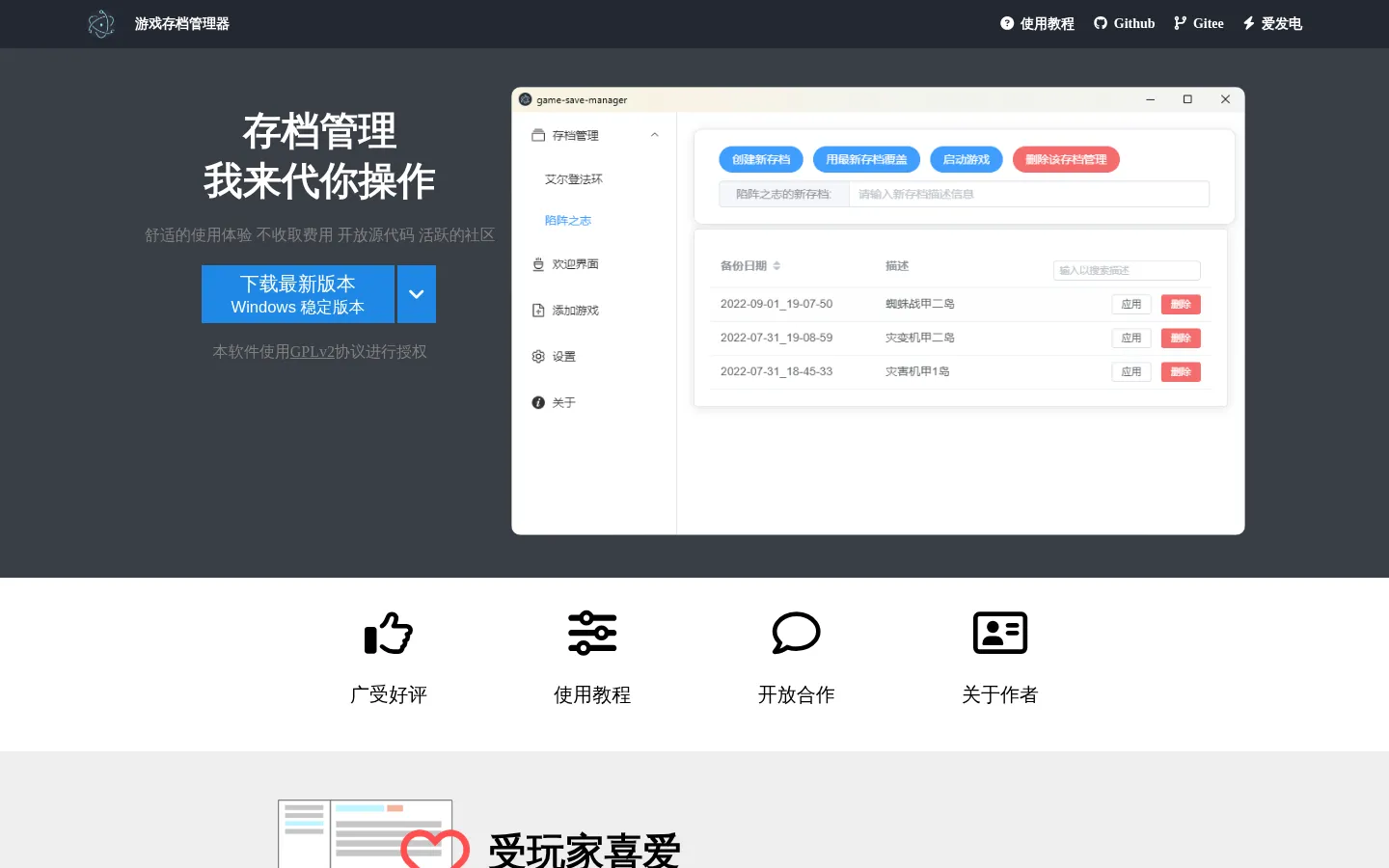Visit the Github link in the navbar
Screen dimensions: 1389x868
coord(1124,24)
